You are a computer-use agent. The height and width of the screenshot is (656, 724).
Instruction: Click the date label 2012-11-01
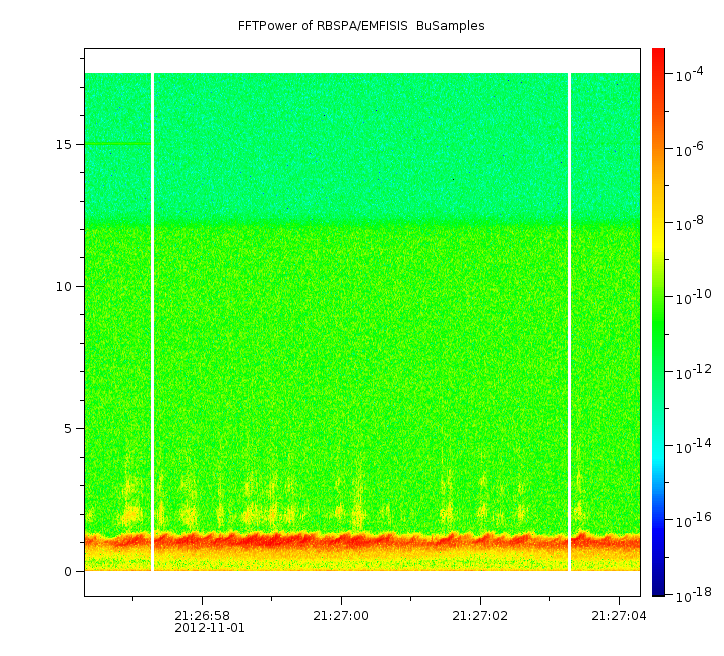[209, 628]
